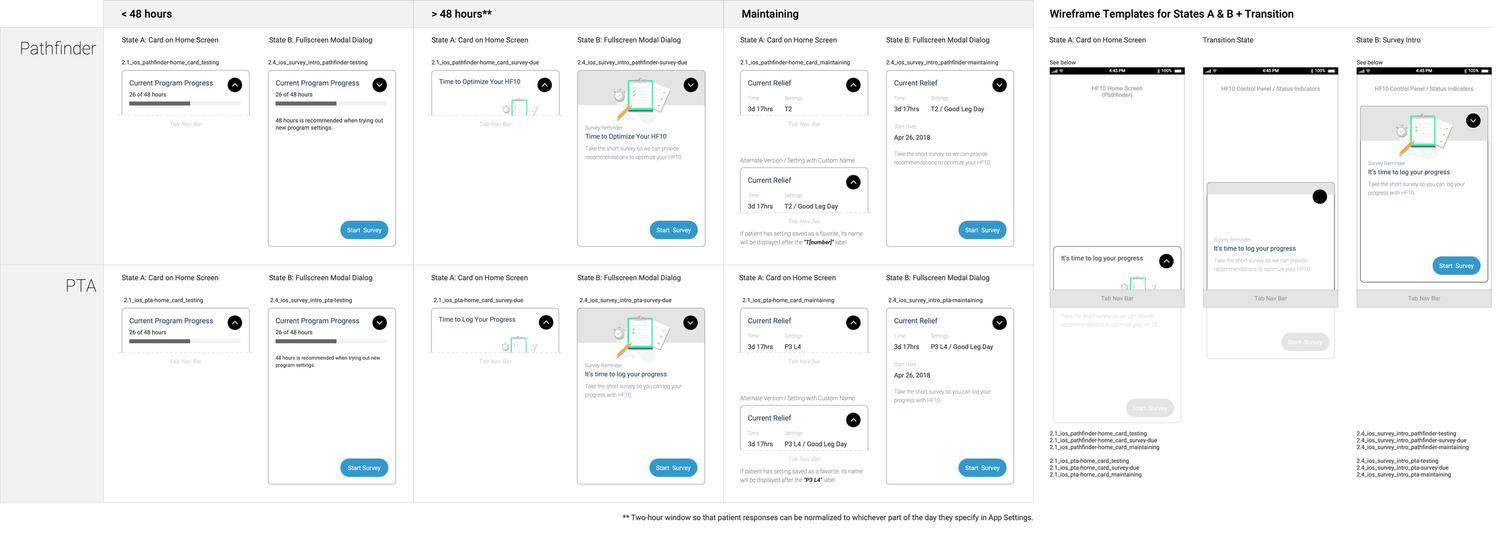Expand Pathfinder Current Program Progress home card chevron
Screen dimensions: 1500x535
click(x=234, y=85)
